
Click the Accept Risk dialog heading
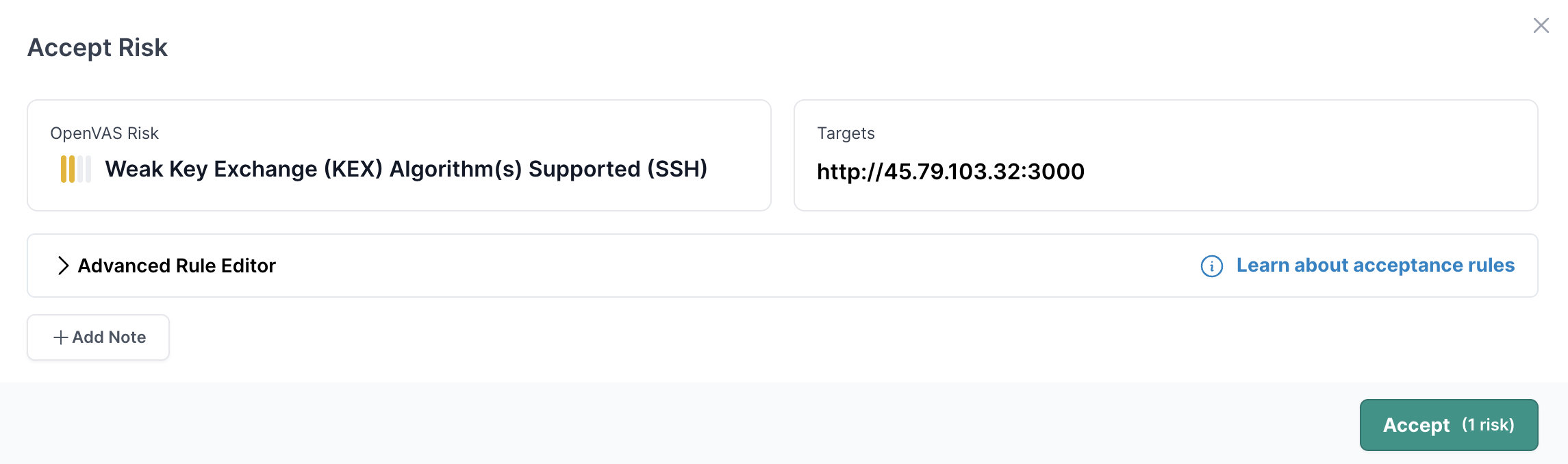97,48
